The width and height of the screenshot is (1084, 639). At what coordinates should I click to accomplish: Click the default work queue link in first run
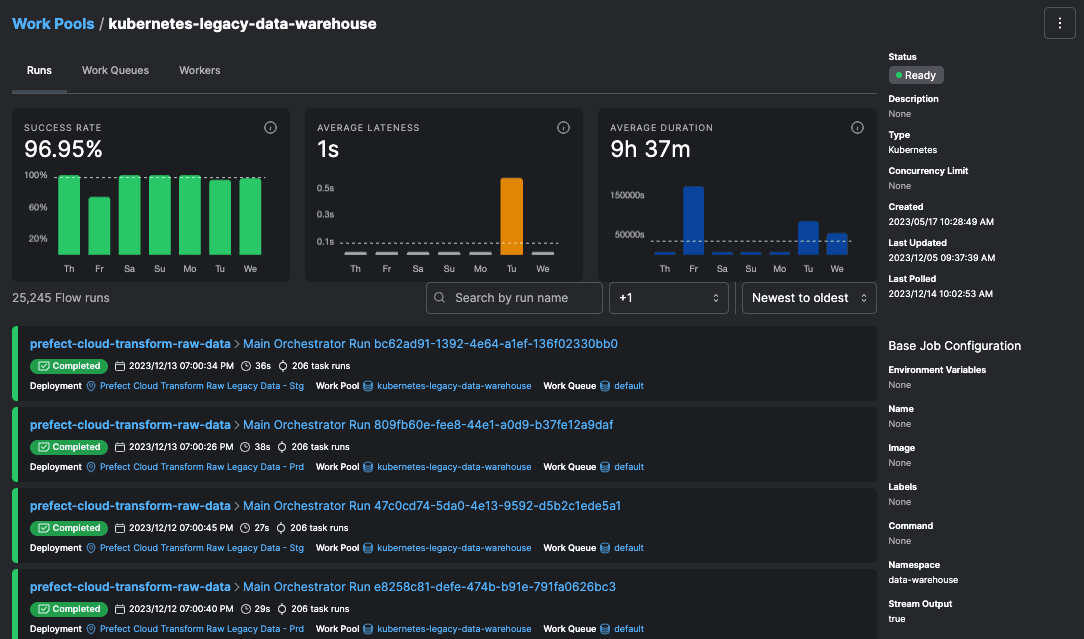pos(628,386)
